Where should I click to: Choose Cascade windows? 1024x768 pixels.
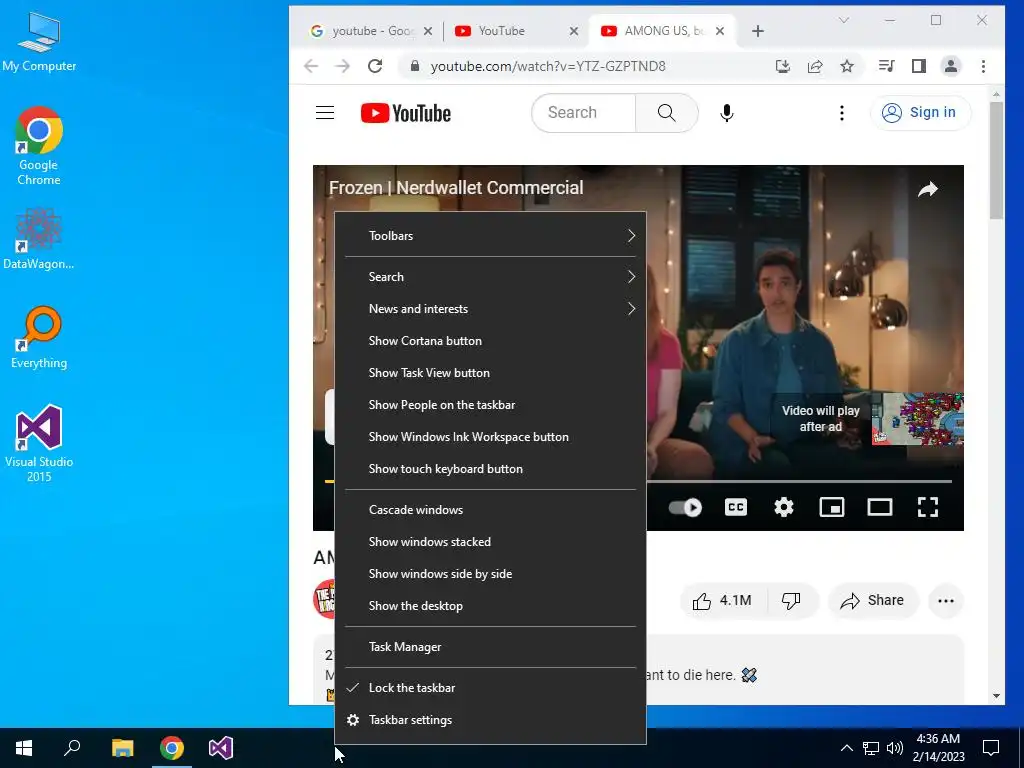pos(490,510)
